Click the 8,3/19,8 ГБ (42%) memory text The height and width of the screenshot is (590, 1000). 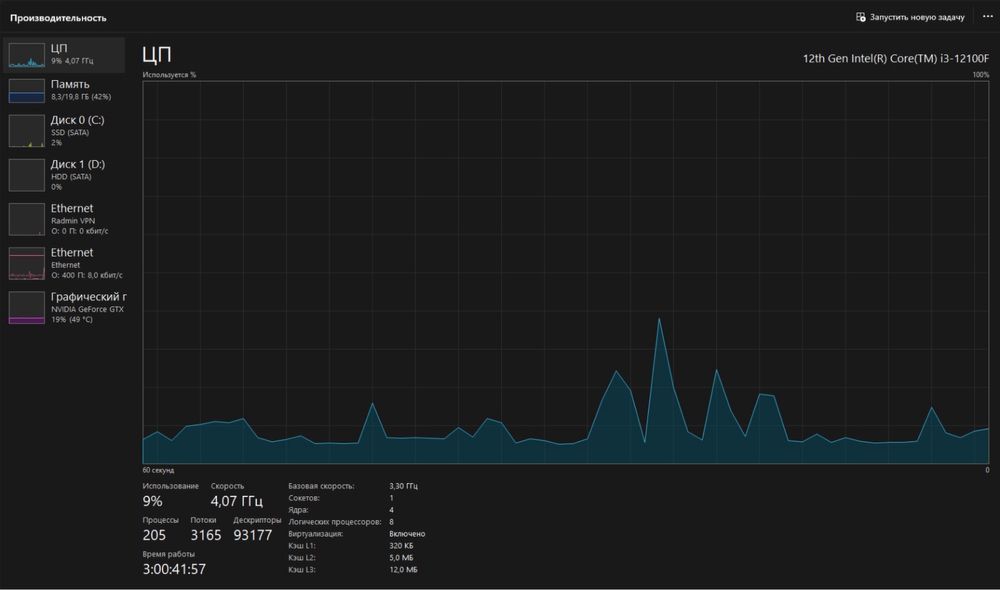click(x=81, y=97)
